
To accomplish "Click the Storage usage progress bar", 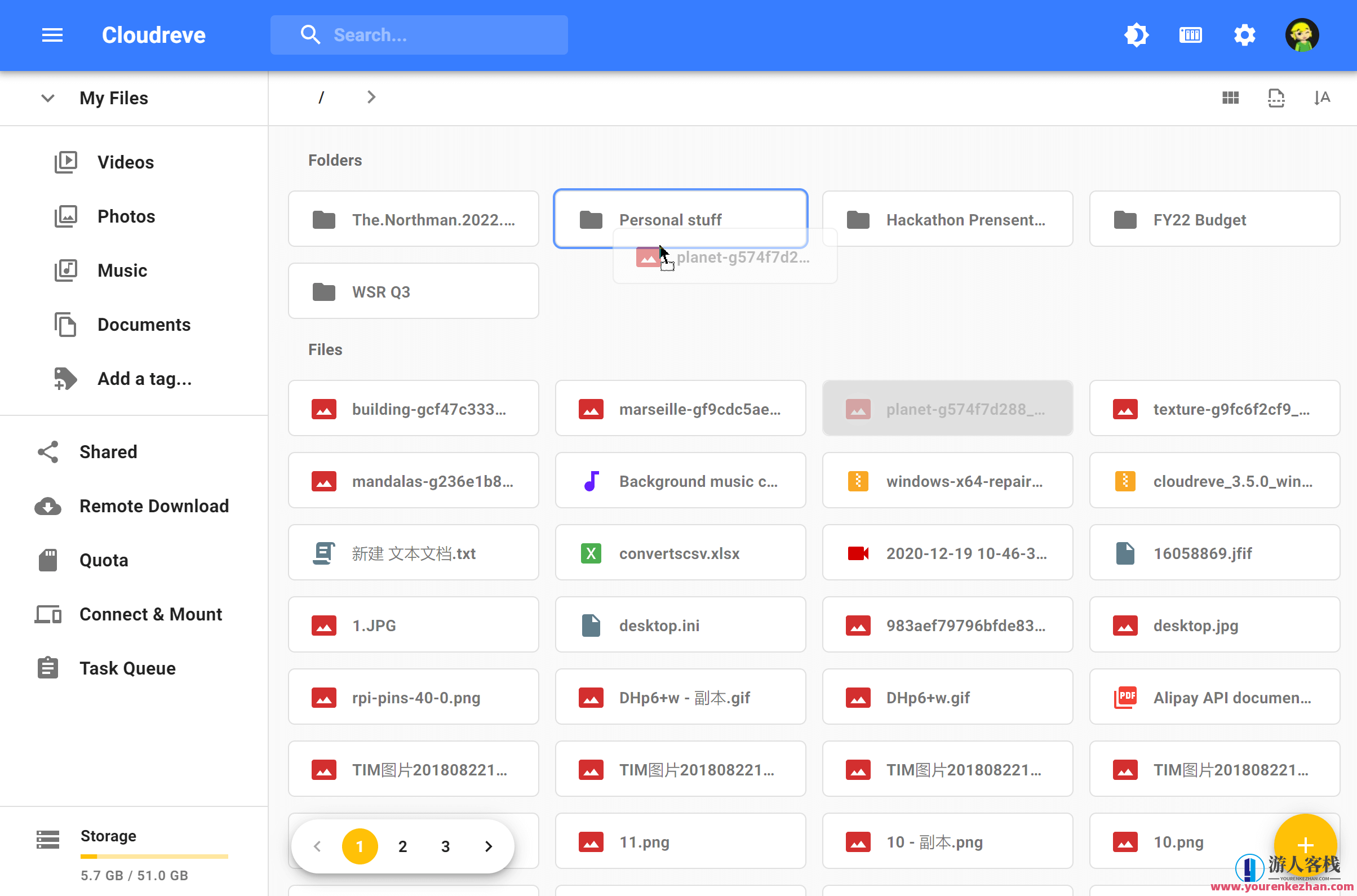I will [x=154, y=856].
